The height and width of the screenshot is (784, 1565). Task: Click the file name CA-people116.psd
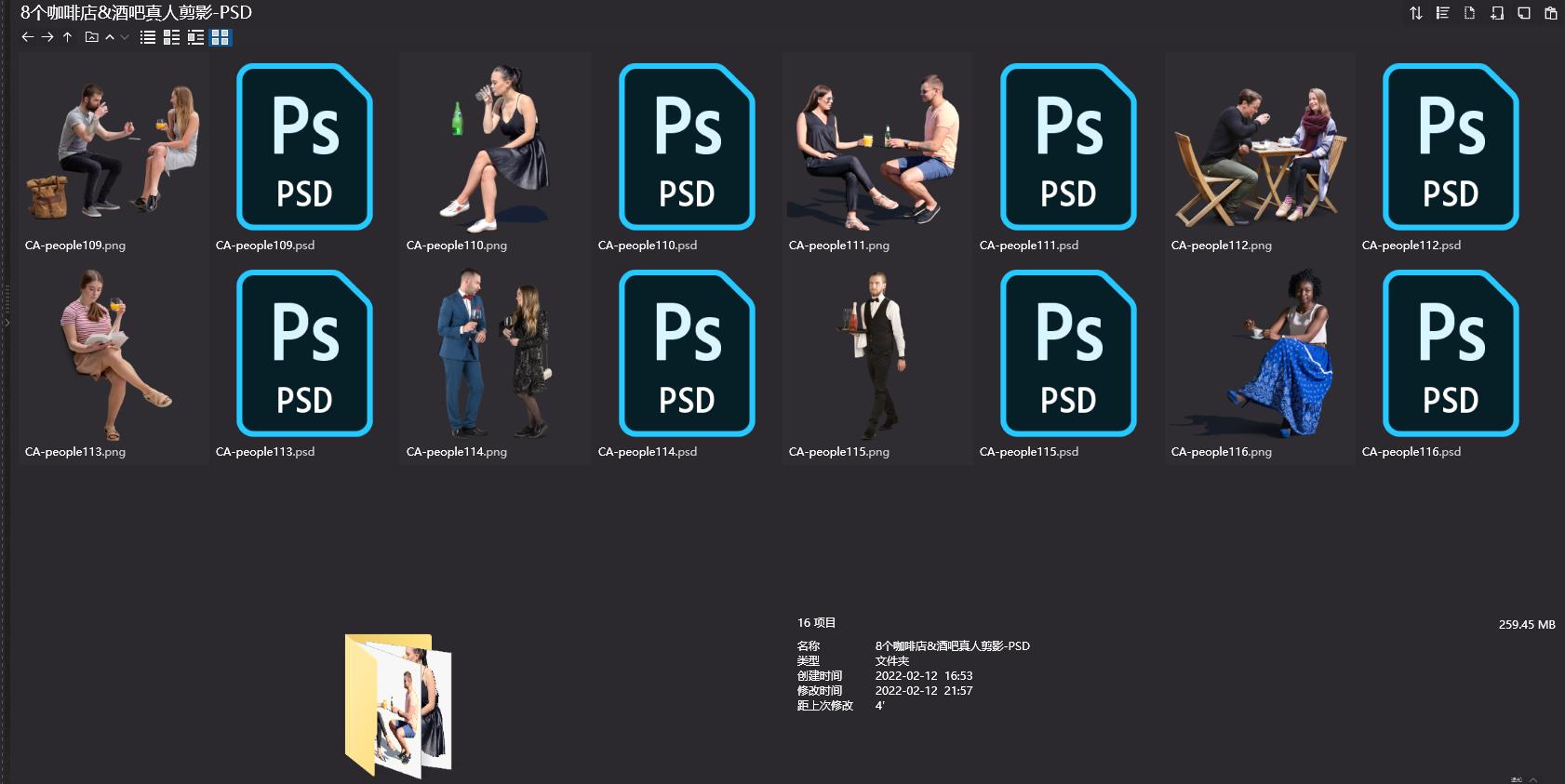click(1411, 452)
